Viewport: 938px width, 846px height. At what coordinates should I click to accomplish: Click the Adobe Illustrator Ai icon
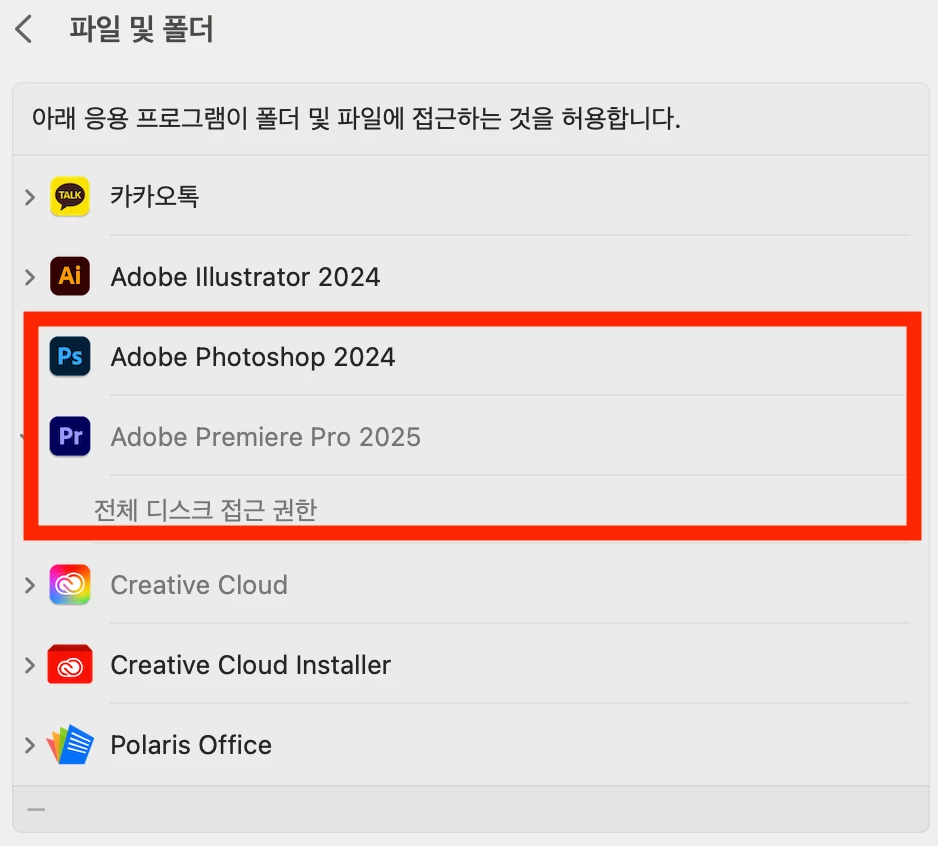[70, 276]
